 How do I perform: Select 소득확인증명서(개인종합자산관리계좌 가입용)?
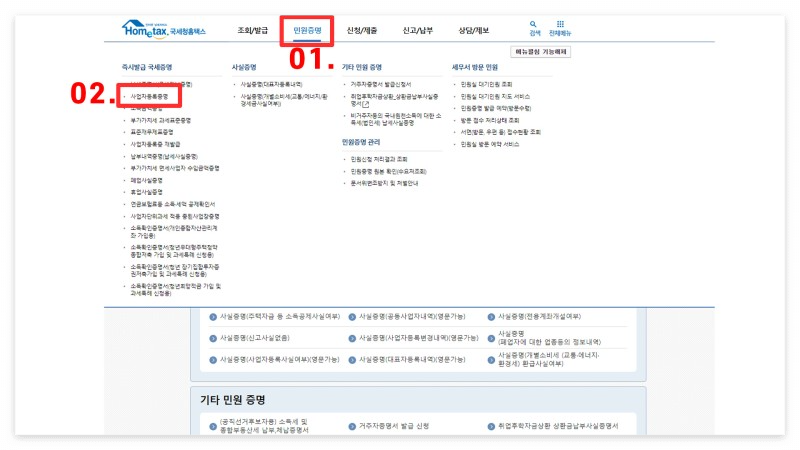point(174,232)
